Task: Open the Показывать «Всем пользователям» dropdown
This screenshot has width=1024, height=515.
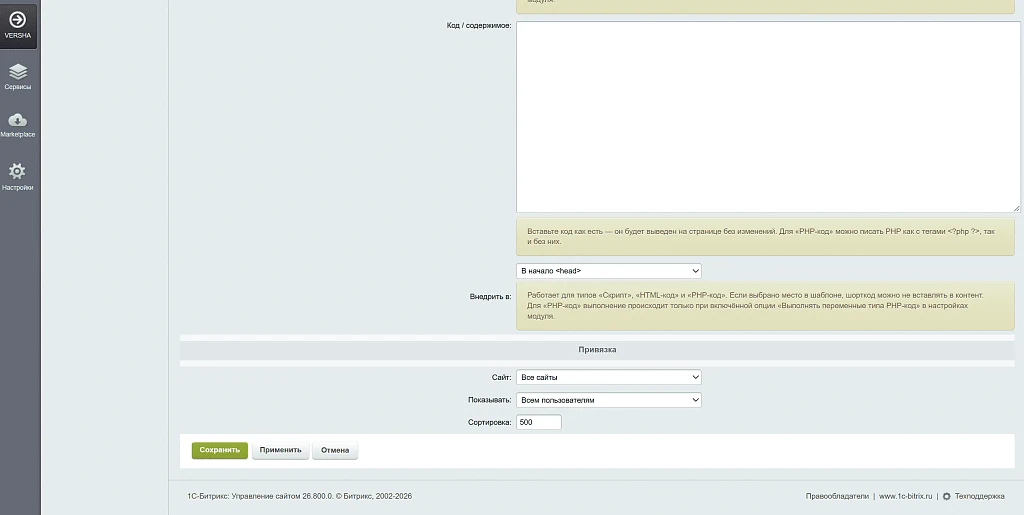Action: pos(609,400)
